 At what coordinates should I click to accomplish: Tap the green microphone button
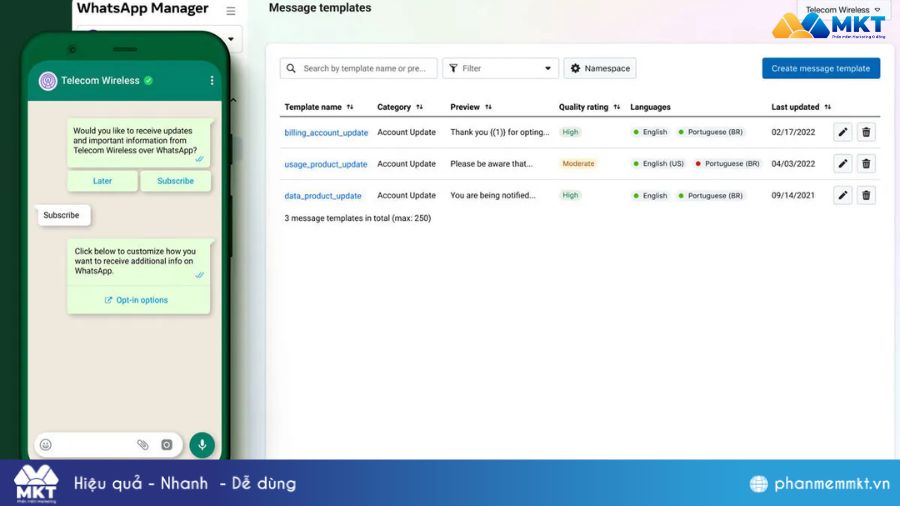[x=202, y=445]
